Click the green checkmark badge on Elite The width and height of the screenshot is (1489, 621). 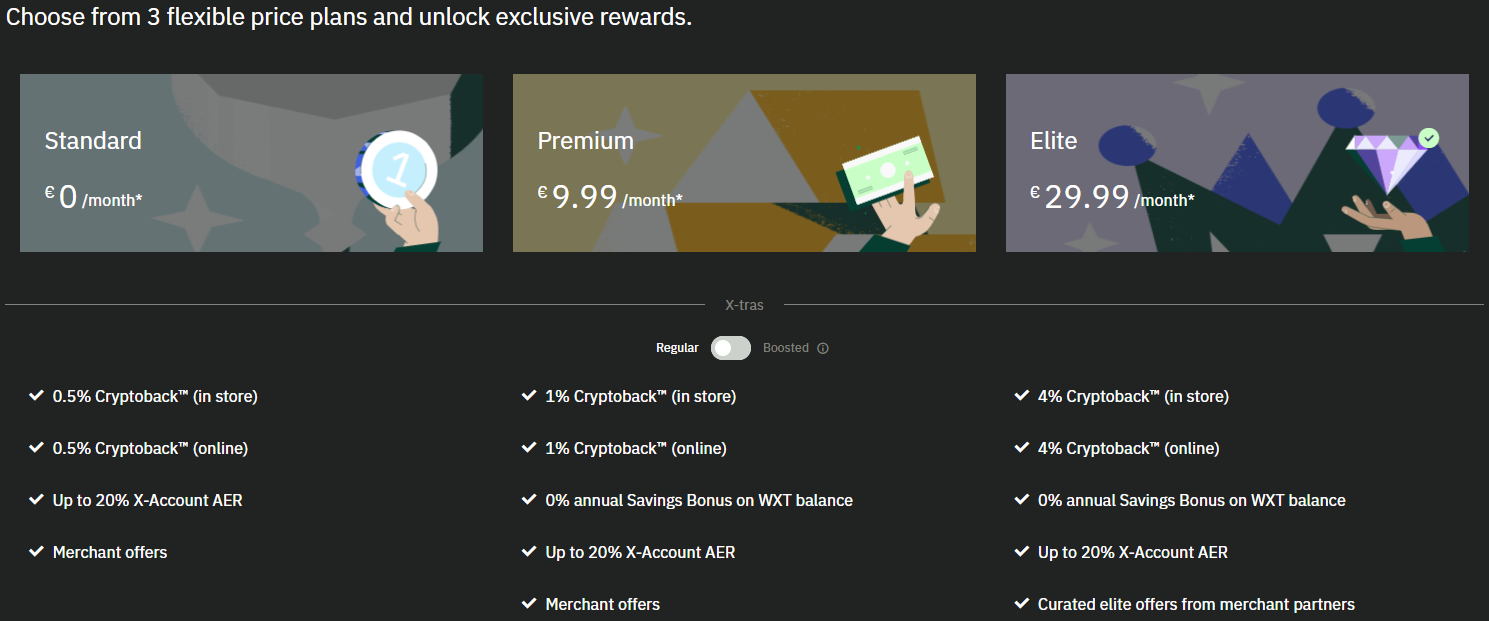tap(1429, 137)
